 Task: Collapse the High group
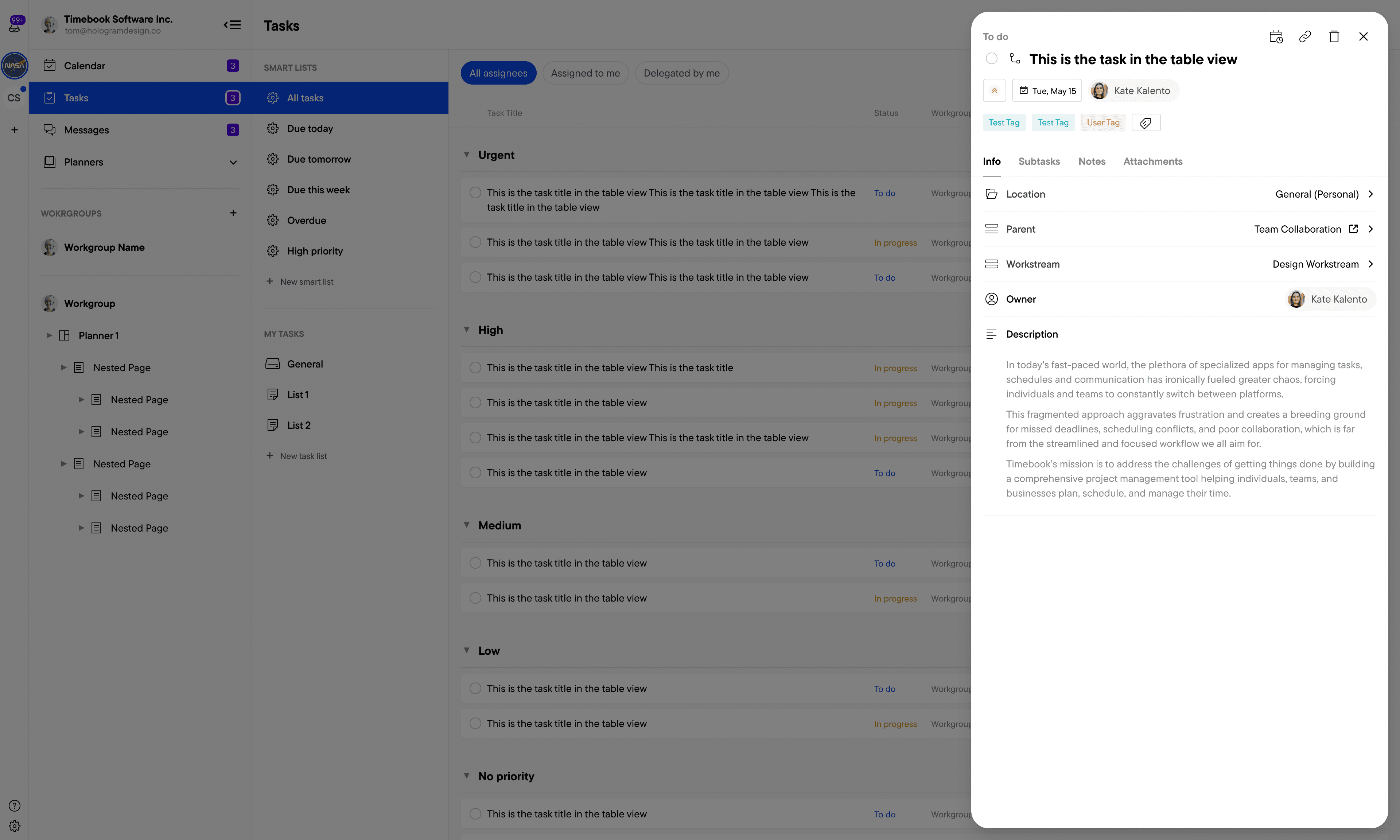tap(467, 330)
